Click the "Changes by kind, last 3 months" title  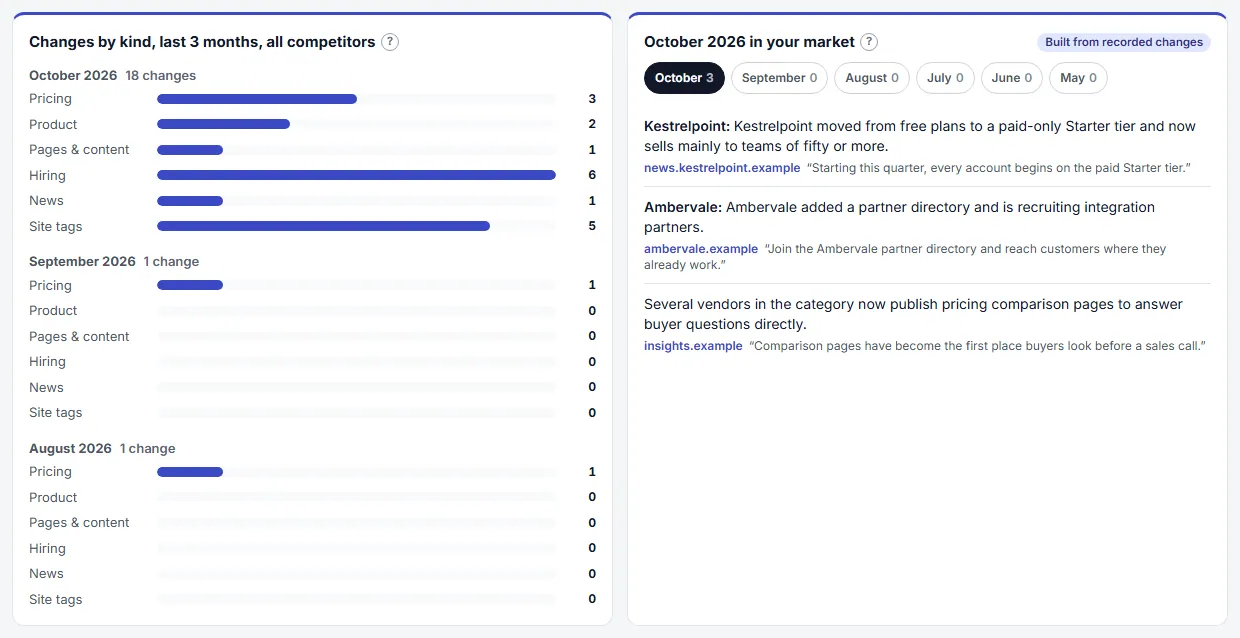tap(202, 42)
